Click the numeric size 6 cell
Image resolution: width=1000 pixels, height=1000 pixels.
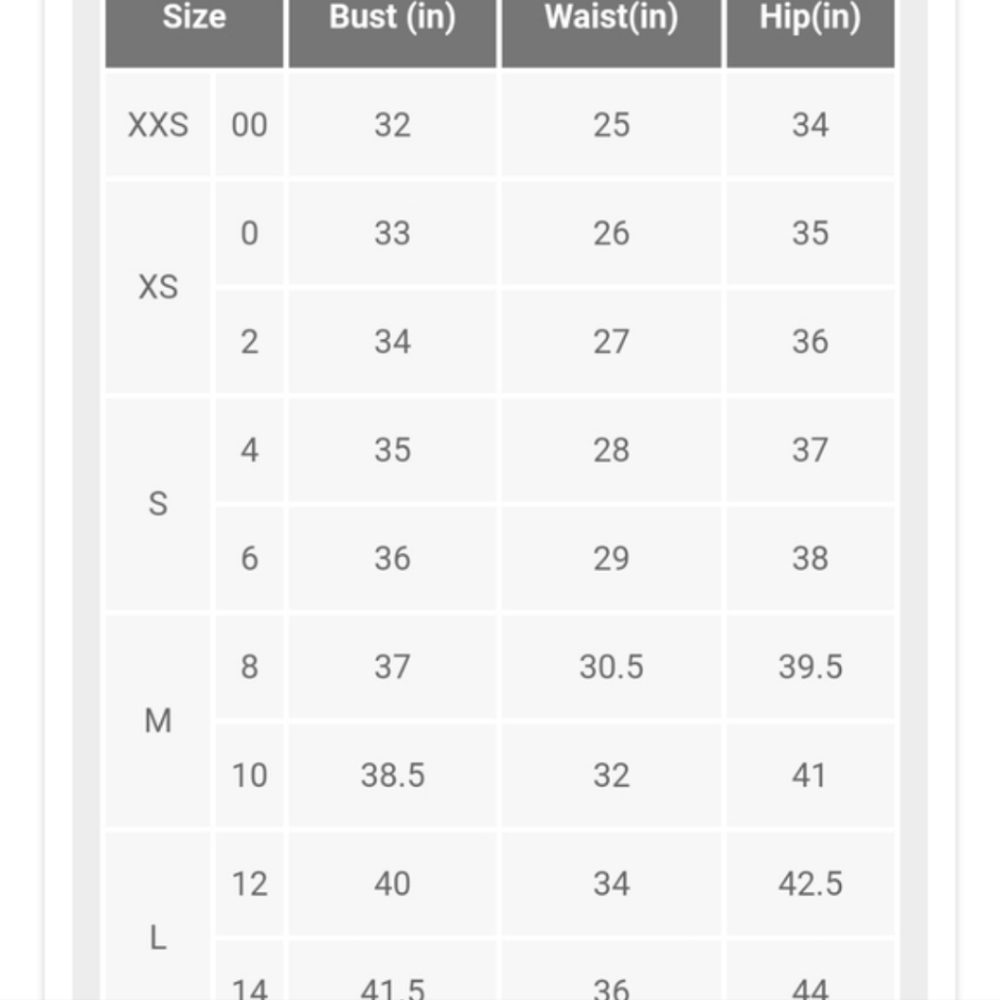point(249,559)
